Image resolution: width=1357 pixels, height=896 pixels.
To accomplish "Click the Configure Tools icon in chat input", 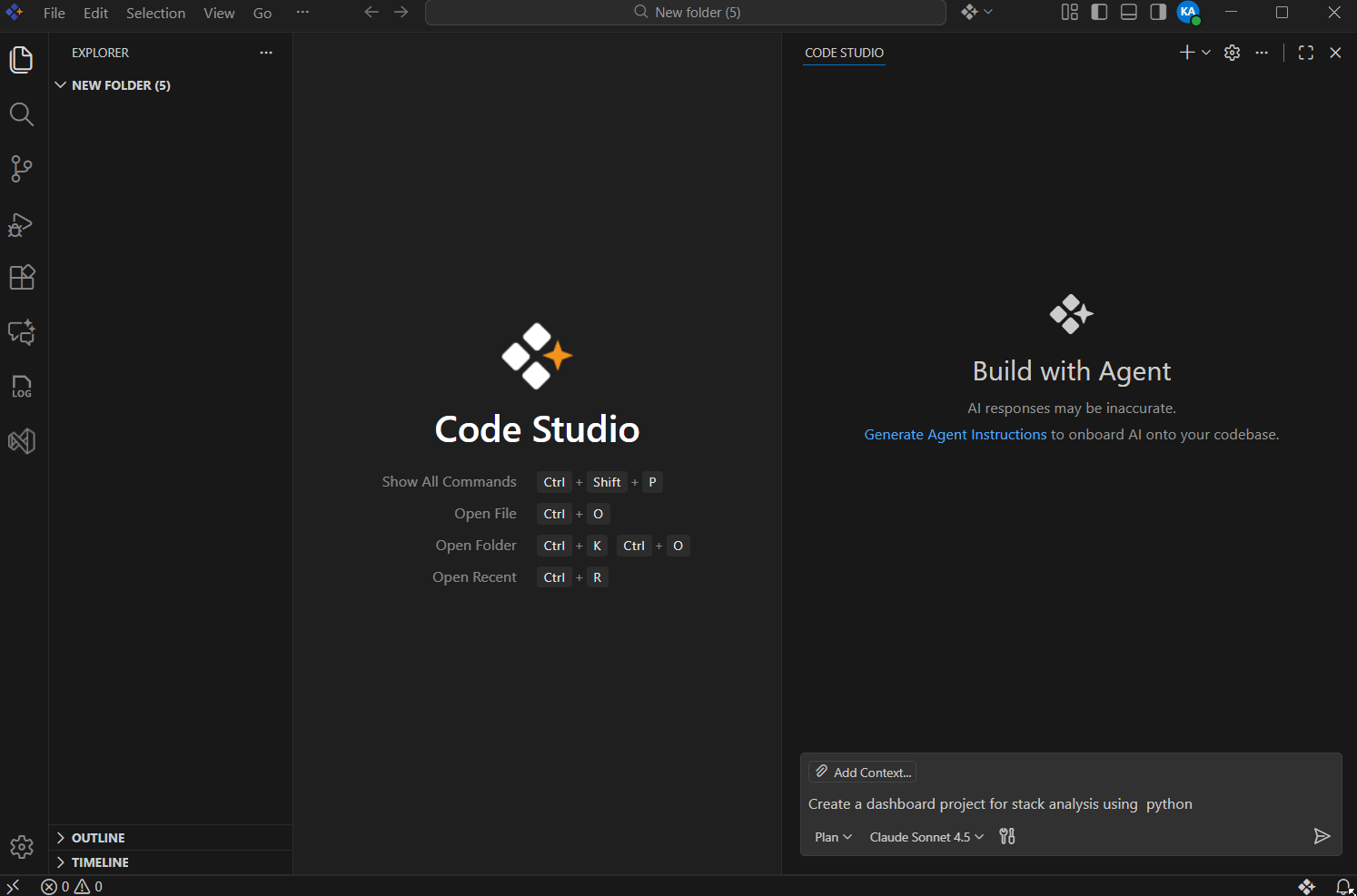I will [1006, 836].
